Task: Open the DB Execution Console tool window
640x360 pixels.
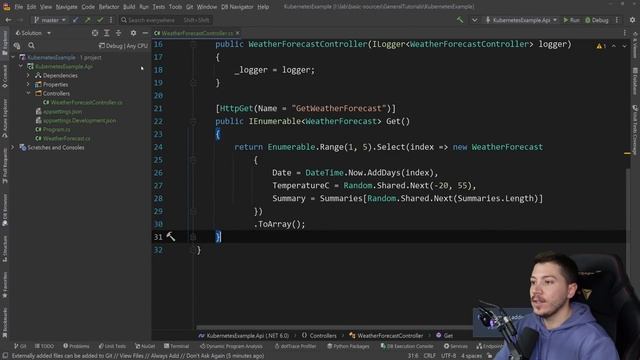Action: [407, 346]
